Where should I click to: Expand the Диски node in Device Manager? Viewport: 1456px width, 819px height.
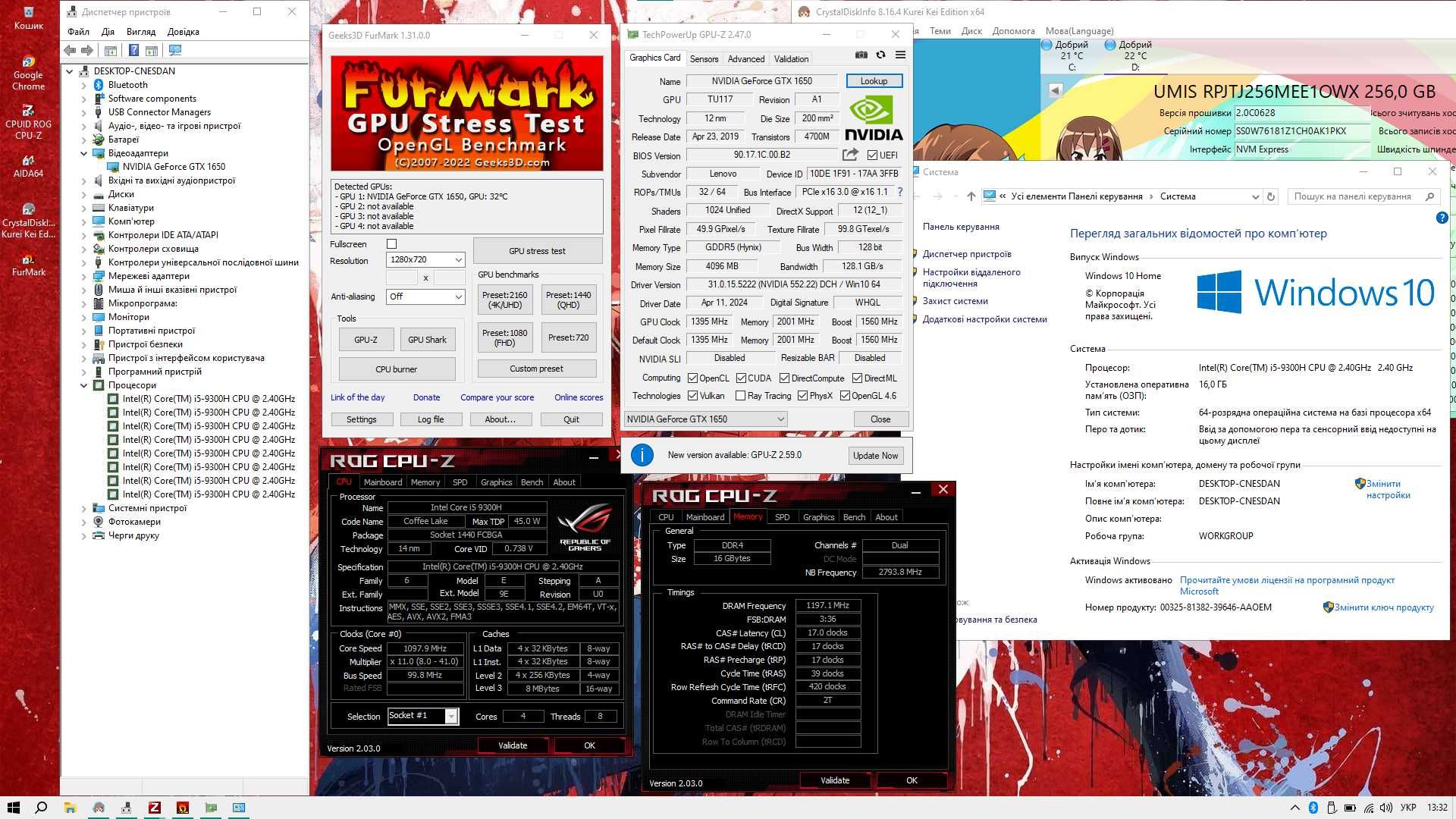pos(84,194)
